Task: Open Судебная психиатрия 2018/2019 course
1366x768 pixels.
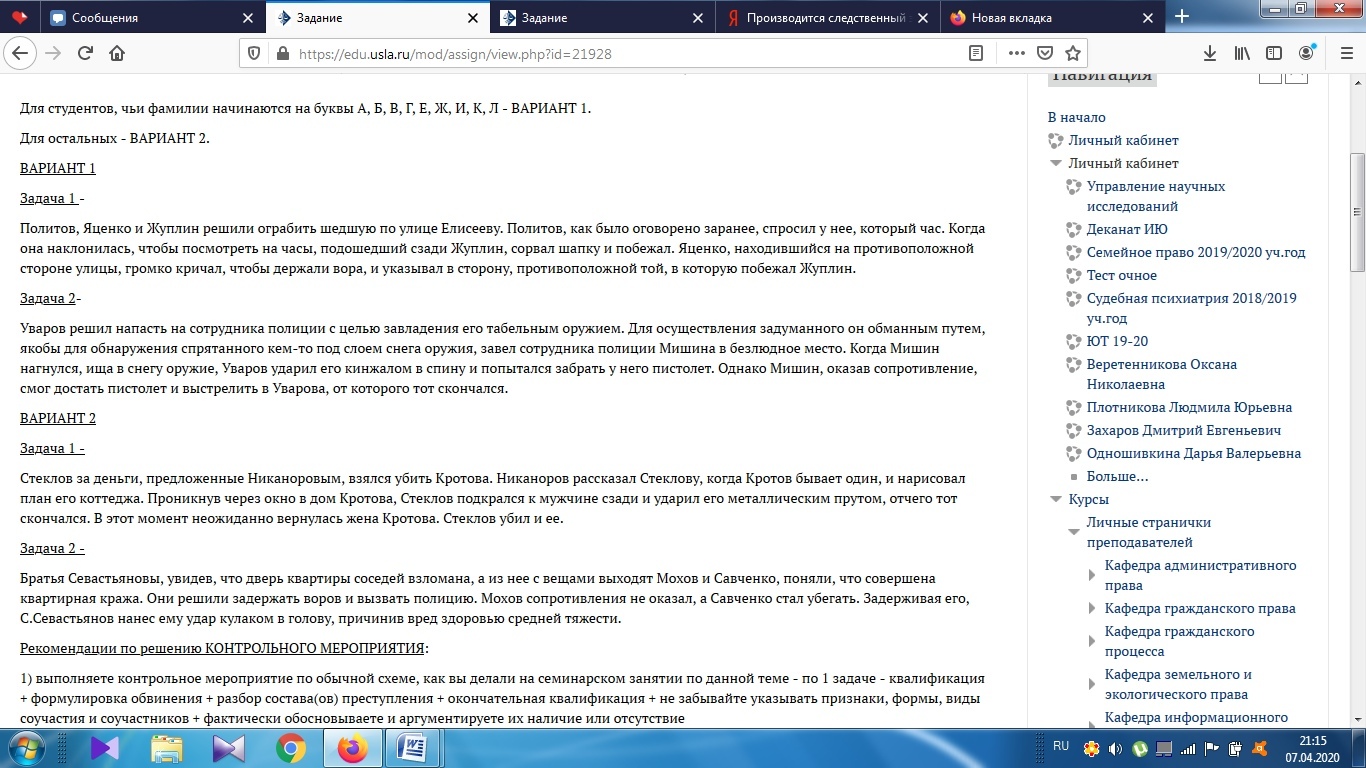Action: (1192, 308)
